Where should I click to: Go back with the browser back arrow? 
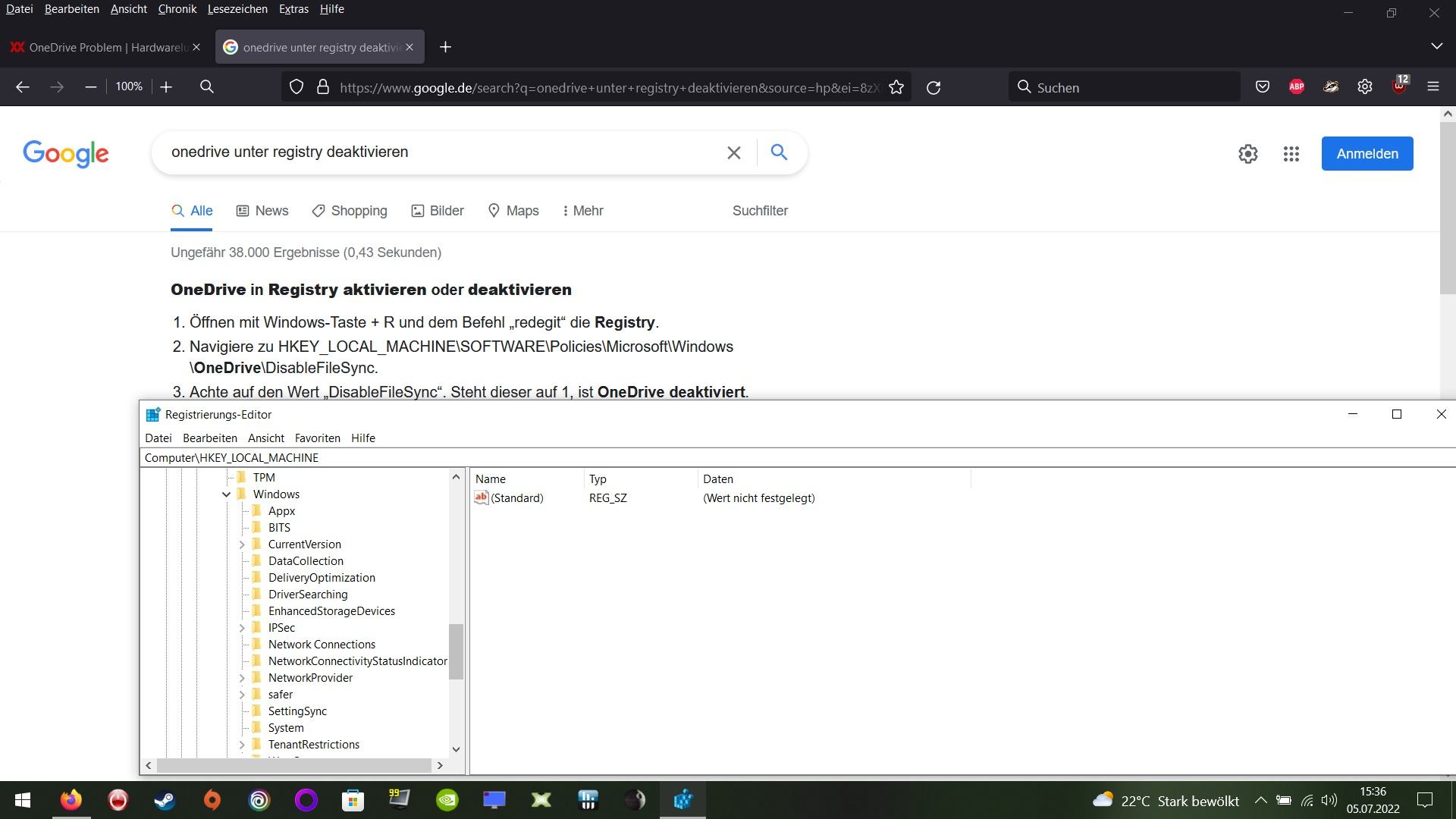click(x=22, y=87)
